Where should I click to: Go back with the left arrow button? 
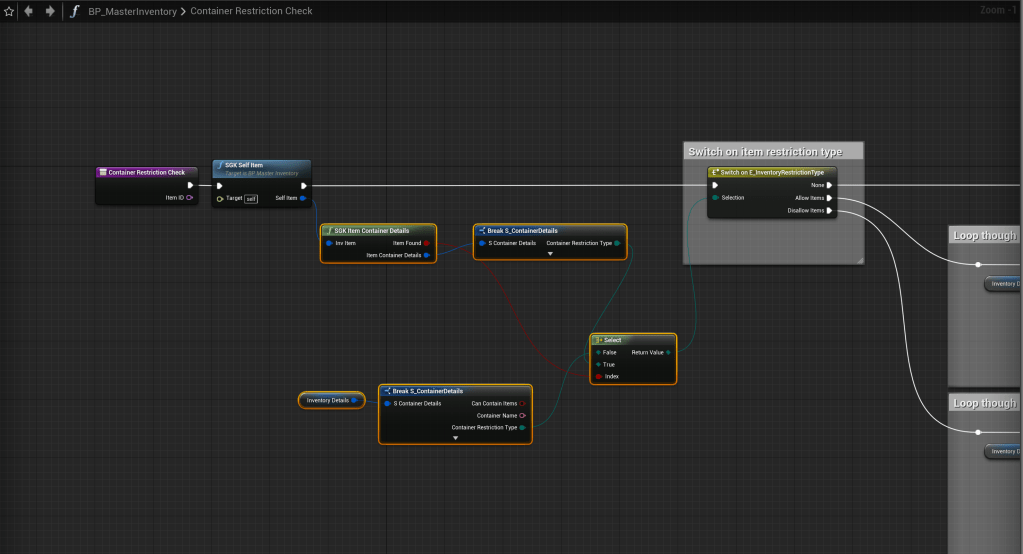(x=28, y=11)
